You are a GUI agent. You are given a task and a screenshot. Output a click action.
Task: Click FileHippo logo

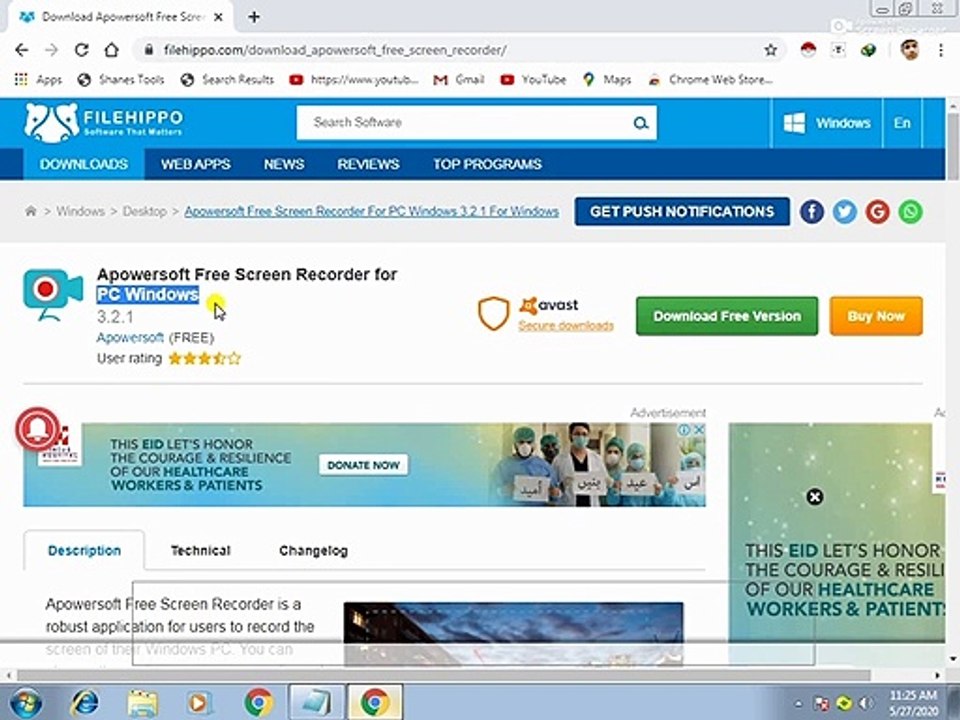[x=104, y=122]
